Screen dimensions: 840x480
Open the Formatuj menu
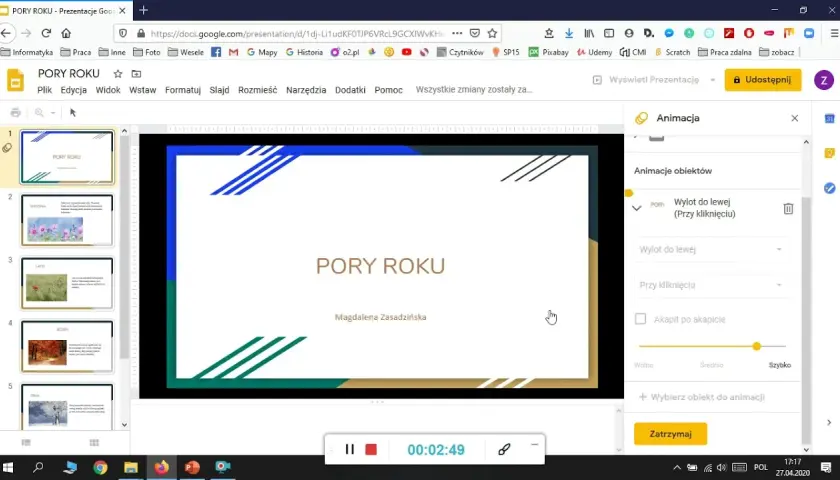pyautogui.click(x=183, y=90)
